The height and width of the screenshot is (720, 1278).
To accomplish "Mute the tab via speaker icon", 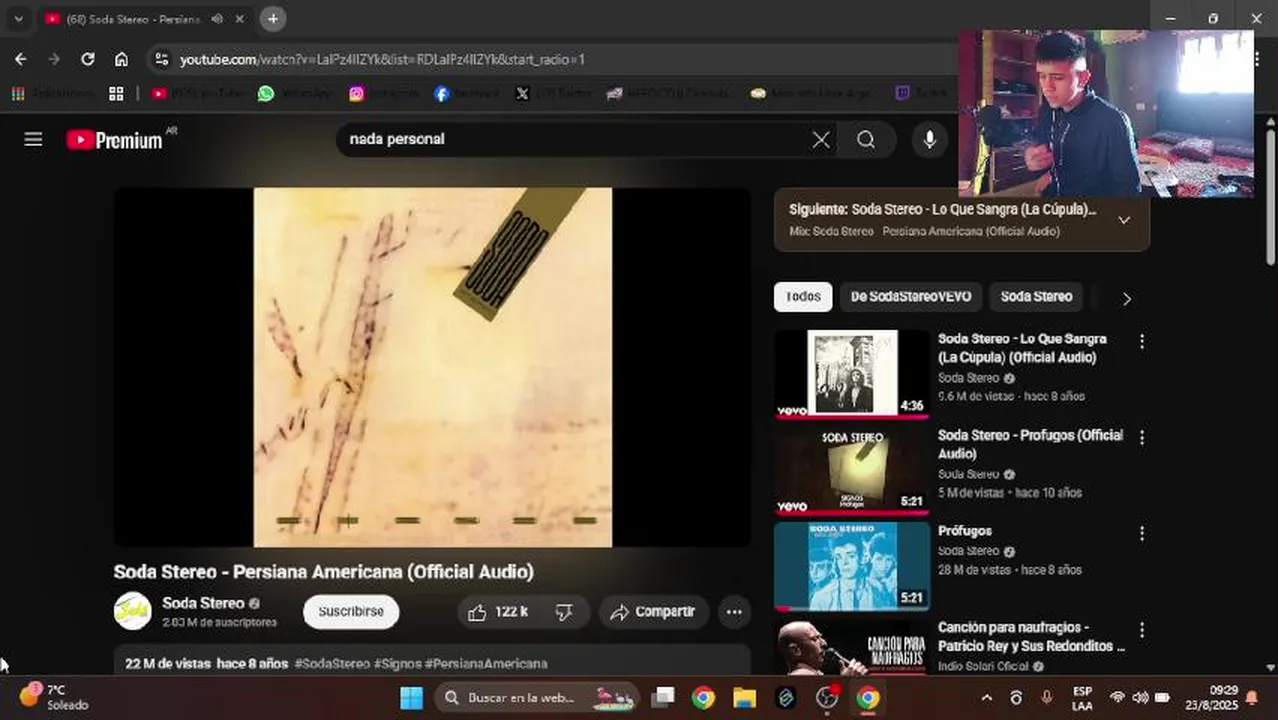I will [x=217, y=18].
